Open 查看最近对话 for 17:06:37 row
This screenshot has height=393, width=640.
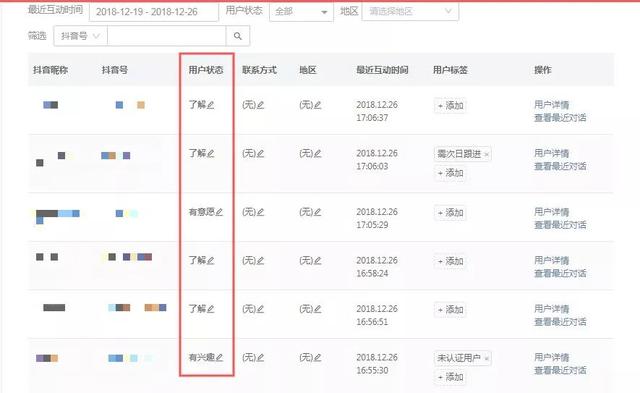pos(560,118)
